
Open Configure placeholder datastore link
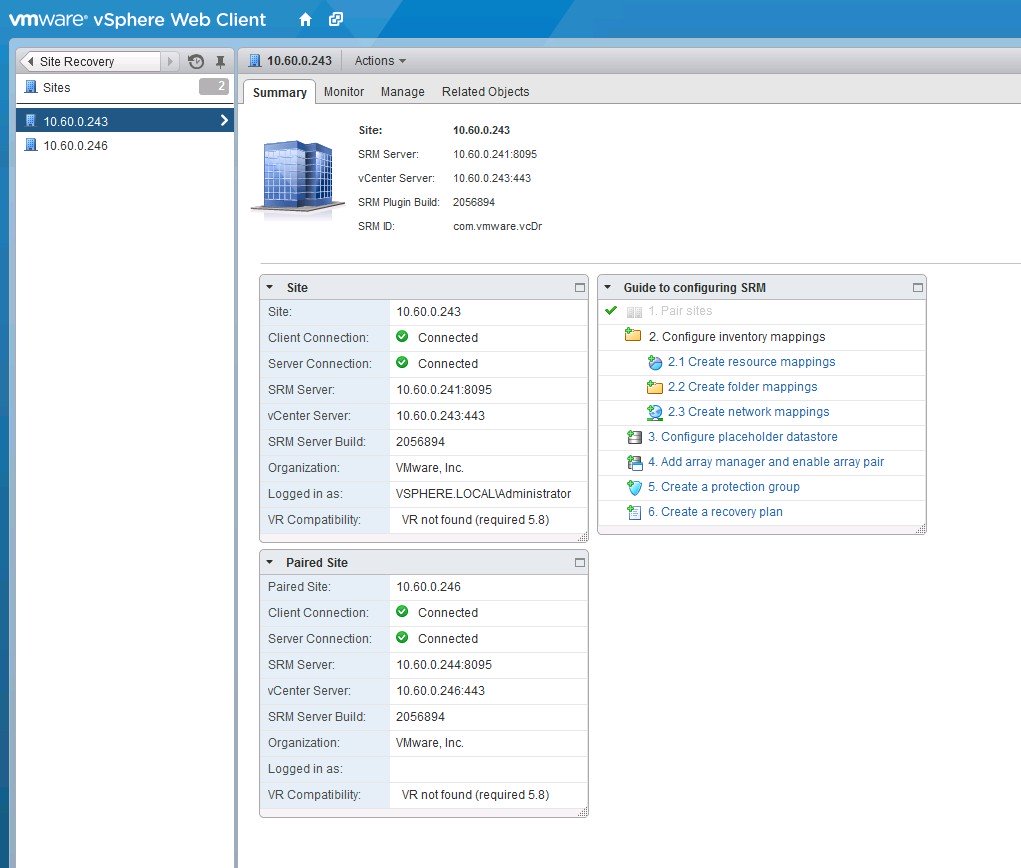[x=742, y=437]
